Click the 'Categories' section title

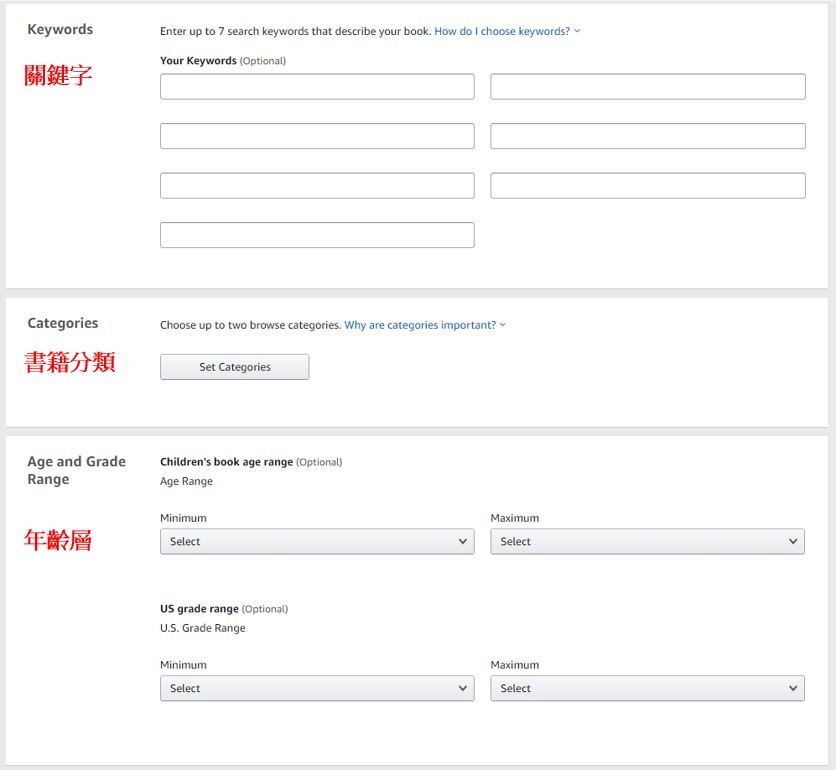click(63, 323)
